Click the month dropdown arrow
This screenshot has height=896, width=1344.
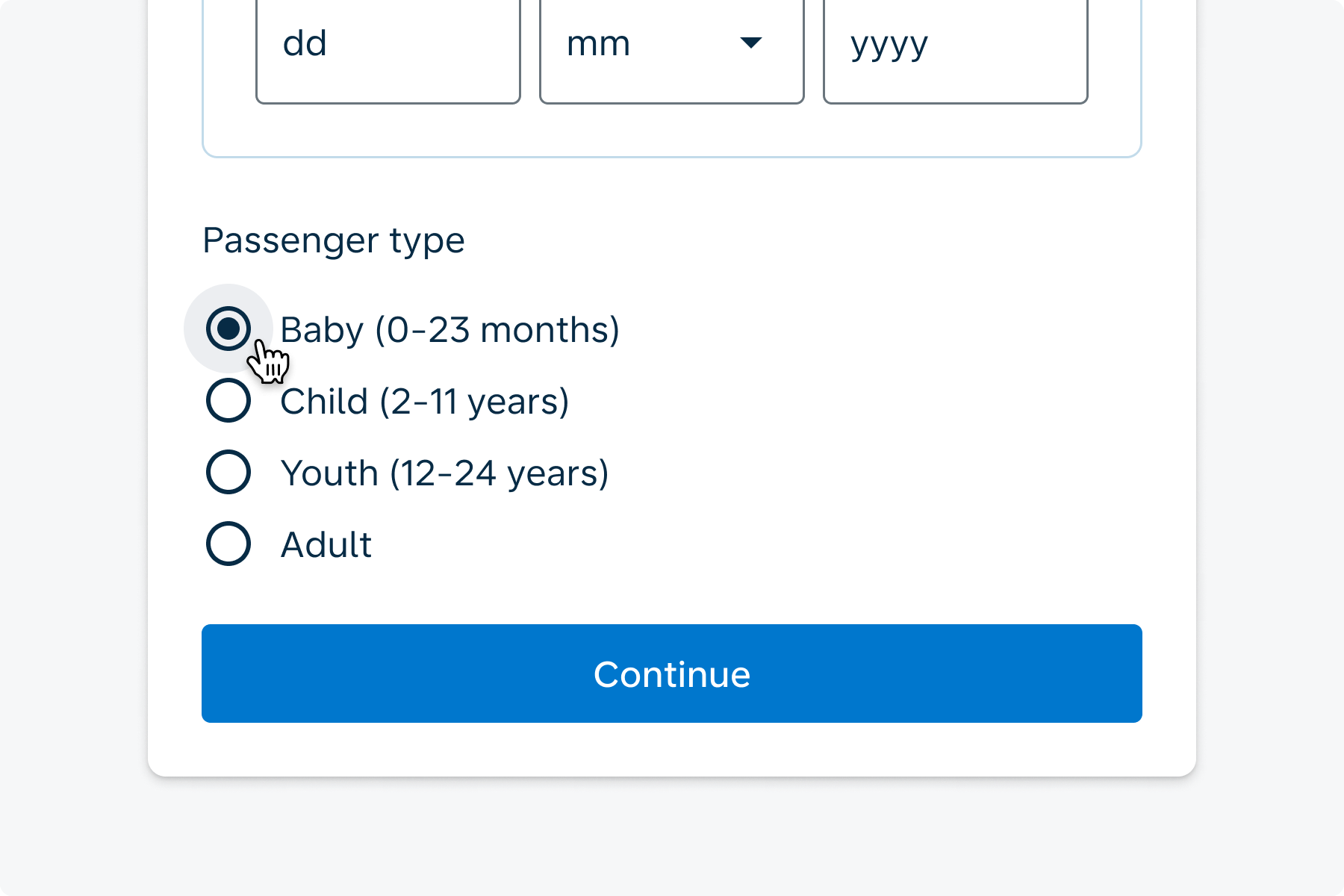point(750,43)
